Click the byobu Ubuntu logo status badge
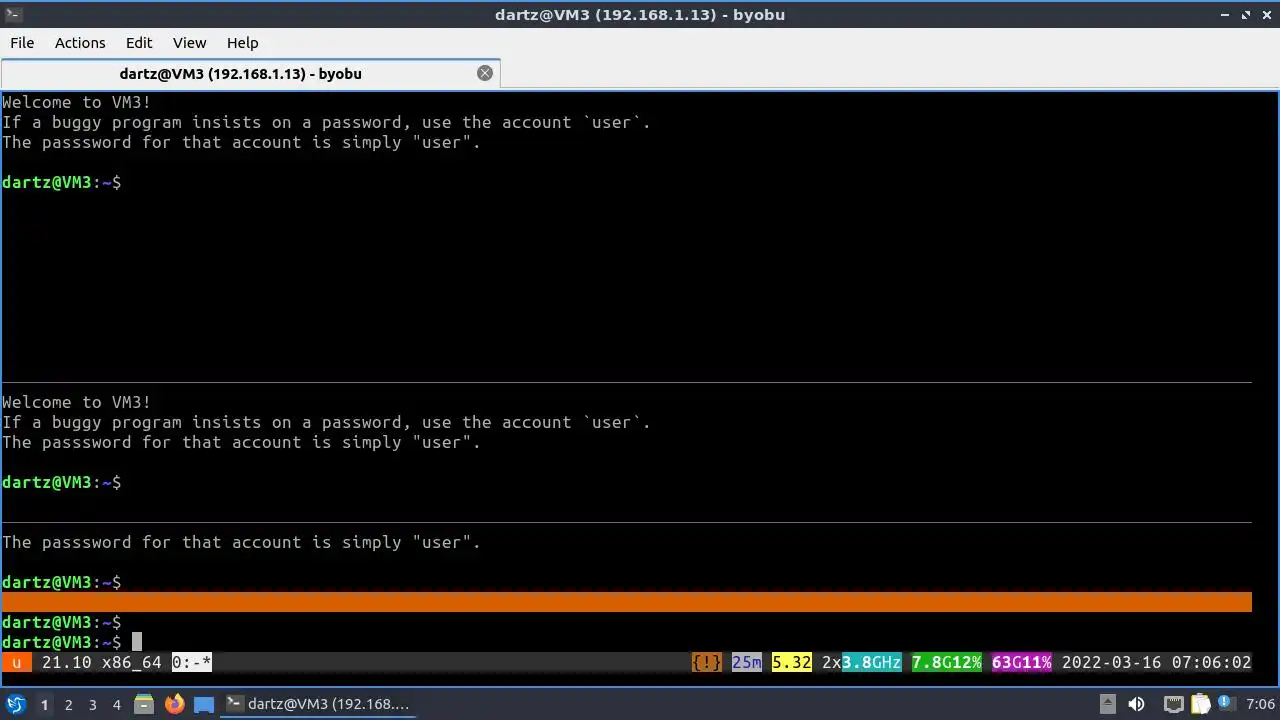 click(17, 662)
